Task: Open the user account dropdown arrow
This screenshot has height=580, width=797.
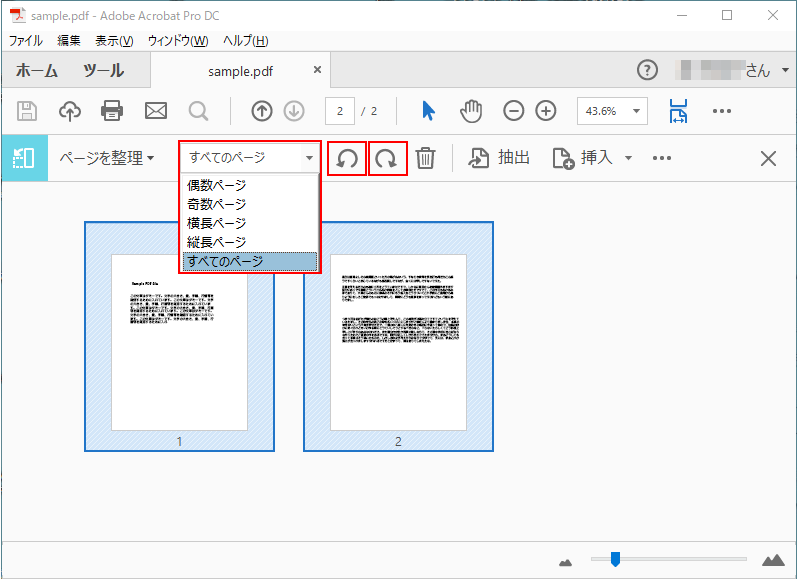Action: (785, 70)
